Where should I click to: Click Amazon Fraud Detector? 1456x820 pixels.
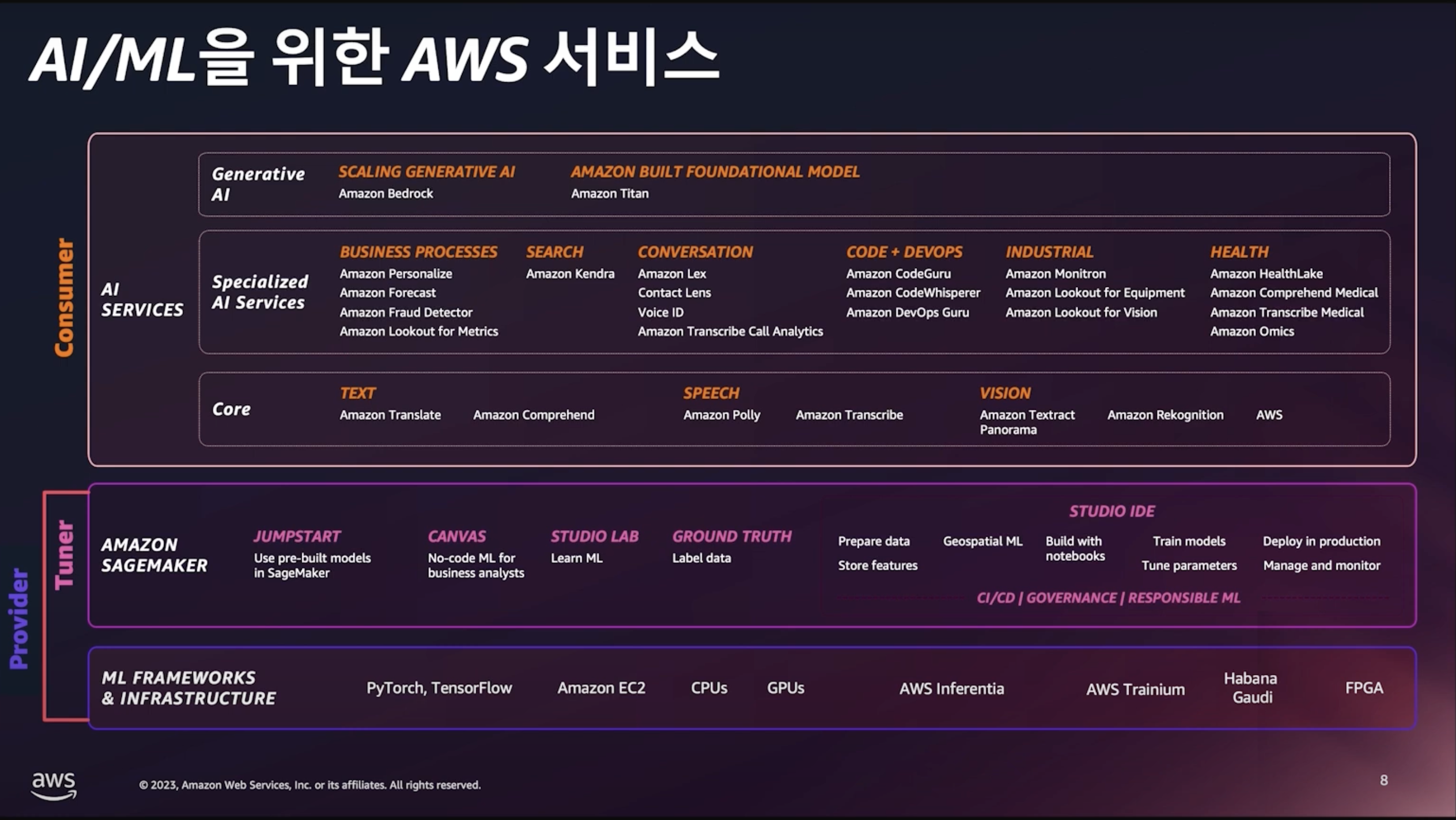406,312
